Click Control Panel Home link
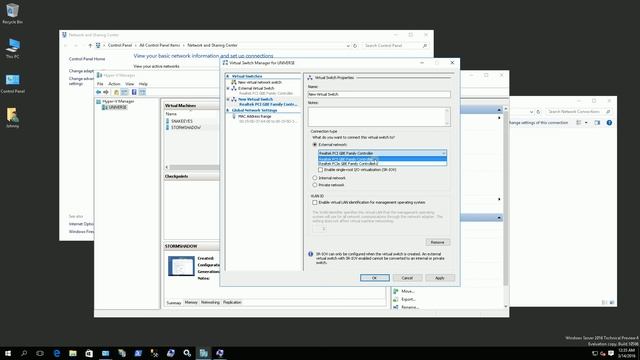The image size is (640, 360). pos(87,59)
